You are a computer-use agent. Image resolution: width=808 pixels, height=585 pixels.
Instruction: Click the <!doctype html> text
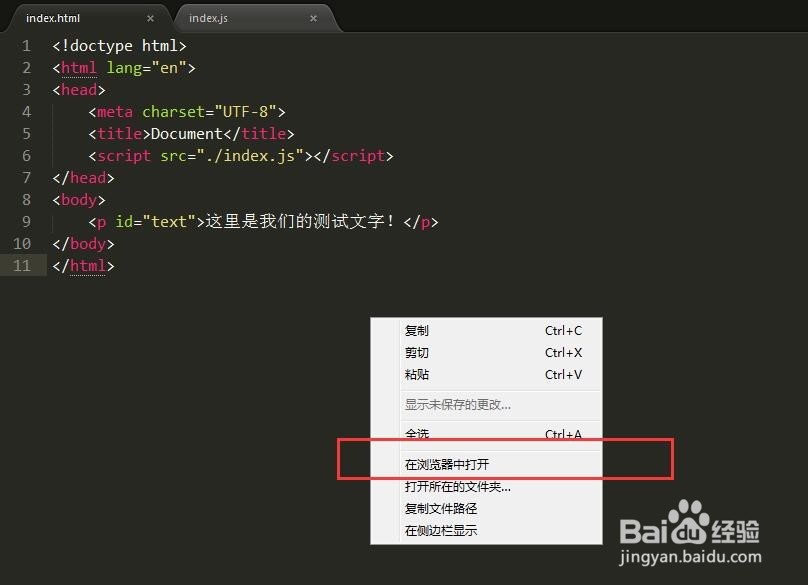click(119, 46)
